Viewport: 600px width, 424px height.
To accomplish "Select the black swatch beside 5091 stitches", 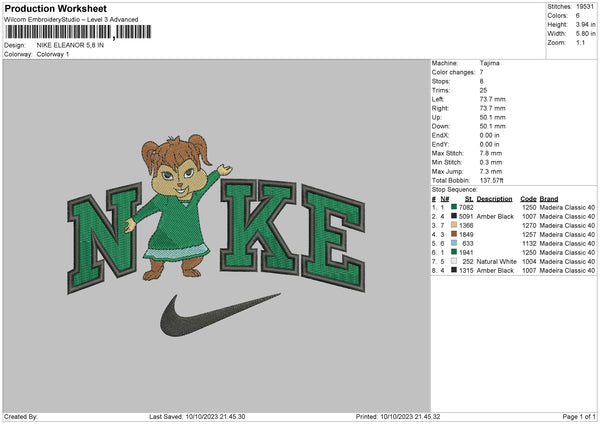I will (x=454, y=216).
